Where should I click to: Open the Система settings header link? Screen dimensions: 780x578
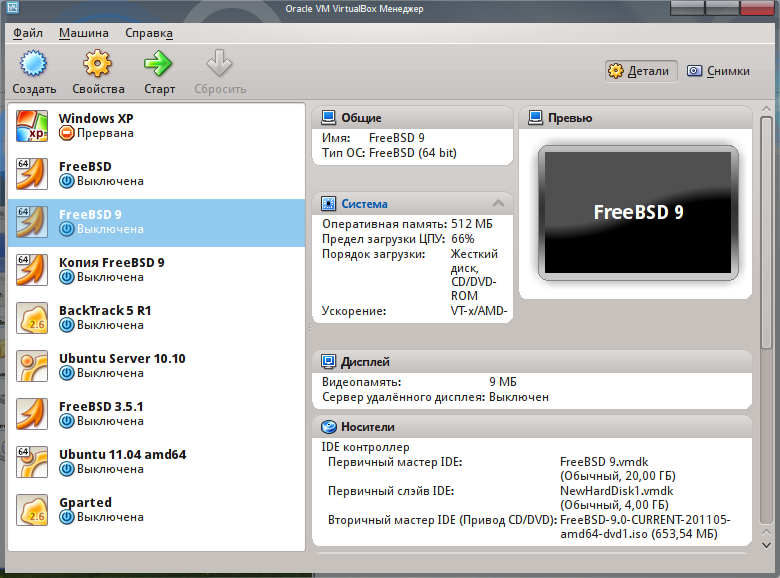pyautogui.click(x=364, y=203)
